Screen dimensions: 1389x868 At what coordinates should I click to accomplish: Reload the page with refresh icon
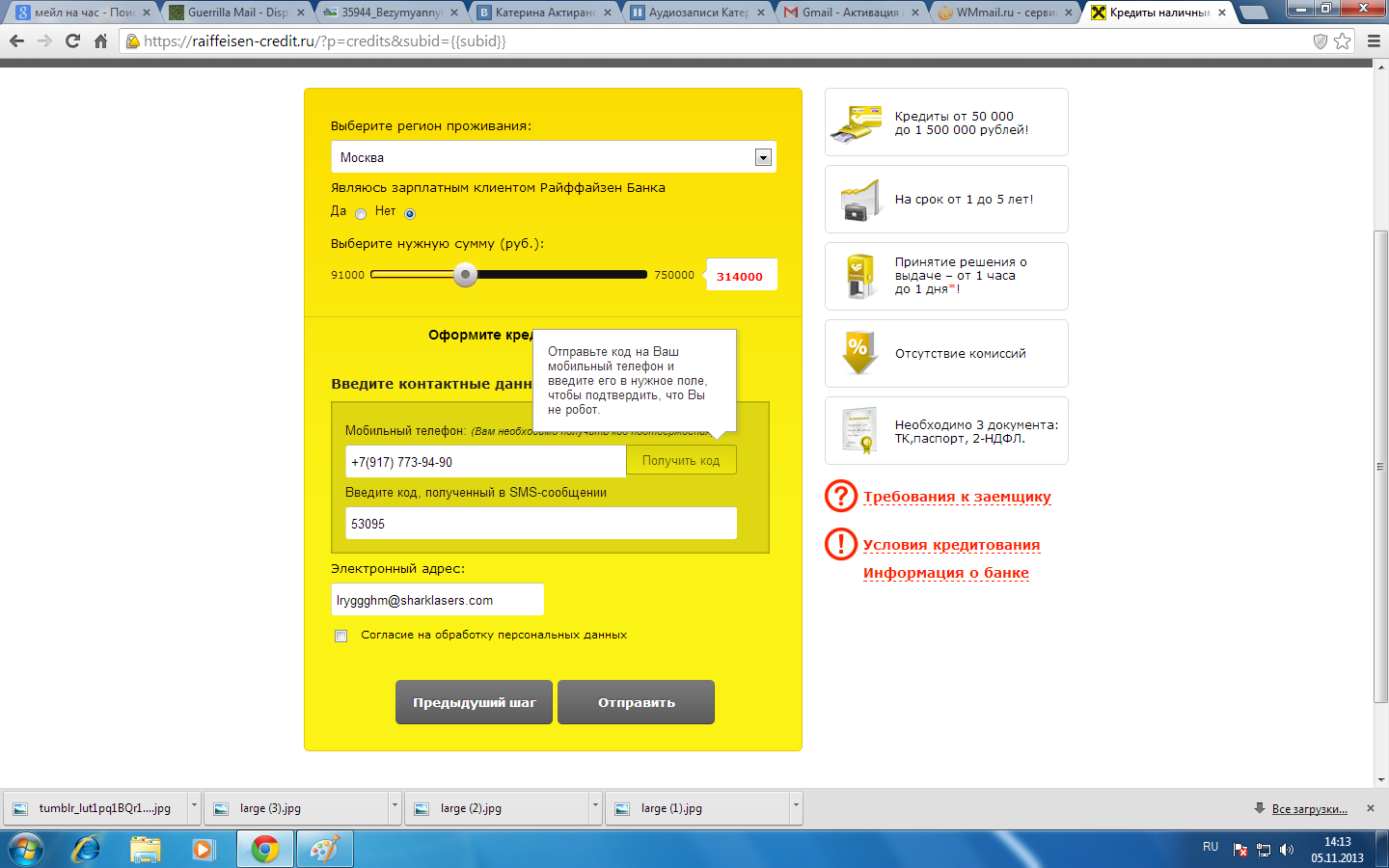[72, 41]
